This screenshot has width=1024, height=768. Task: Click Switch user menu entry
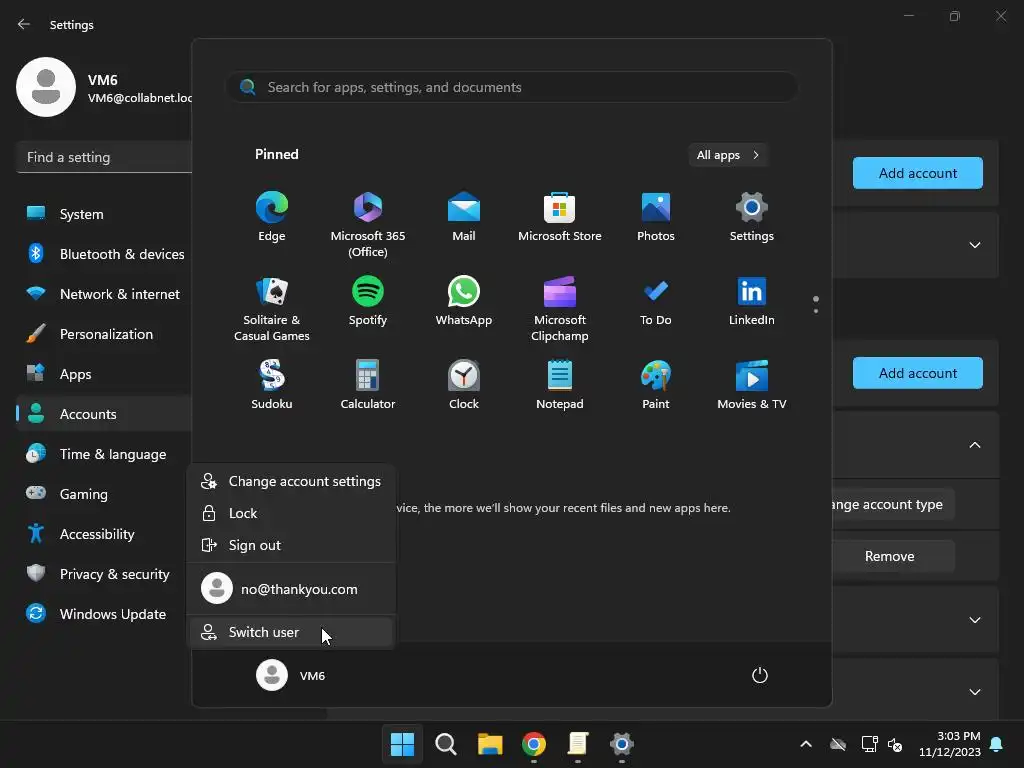point(291,632)
